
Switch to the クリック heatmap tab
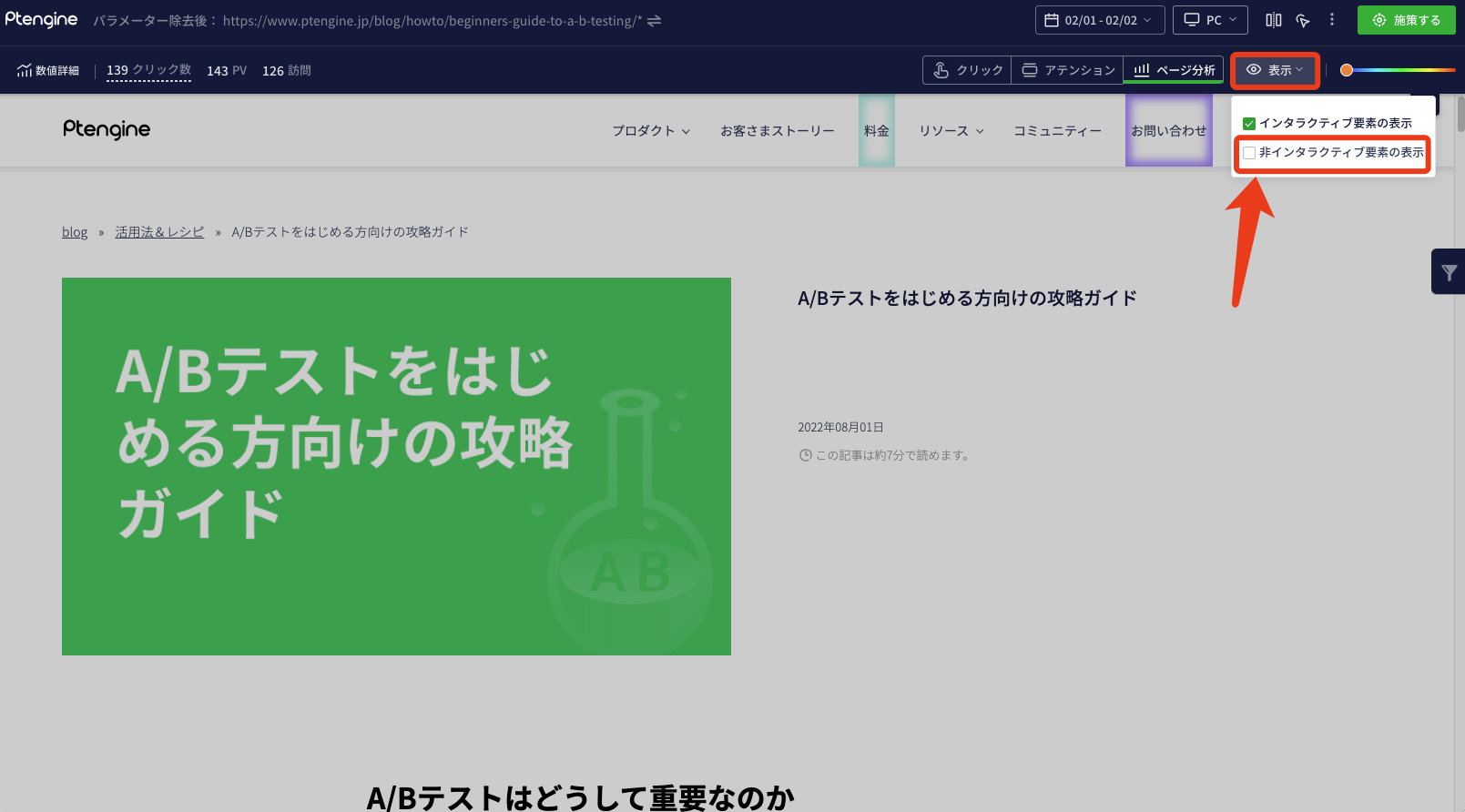[967, 70]
